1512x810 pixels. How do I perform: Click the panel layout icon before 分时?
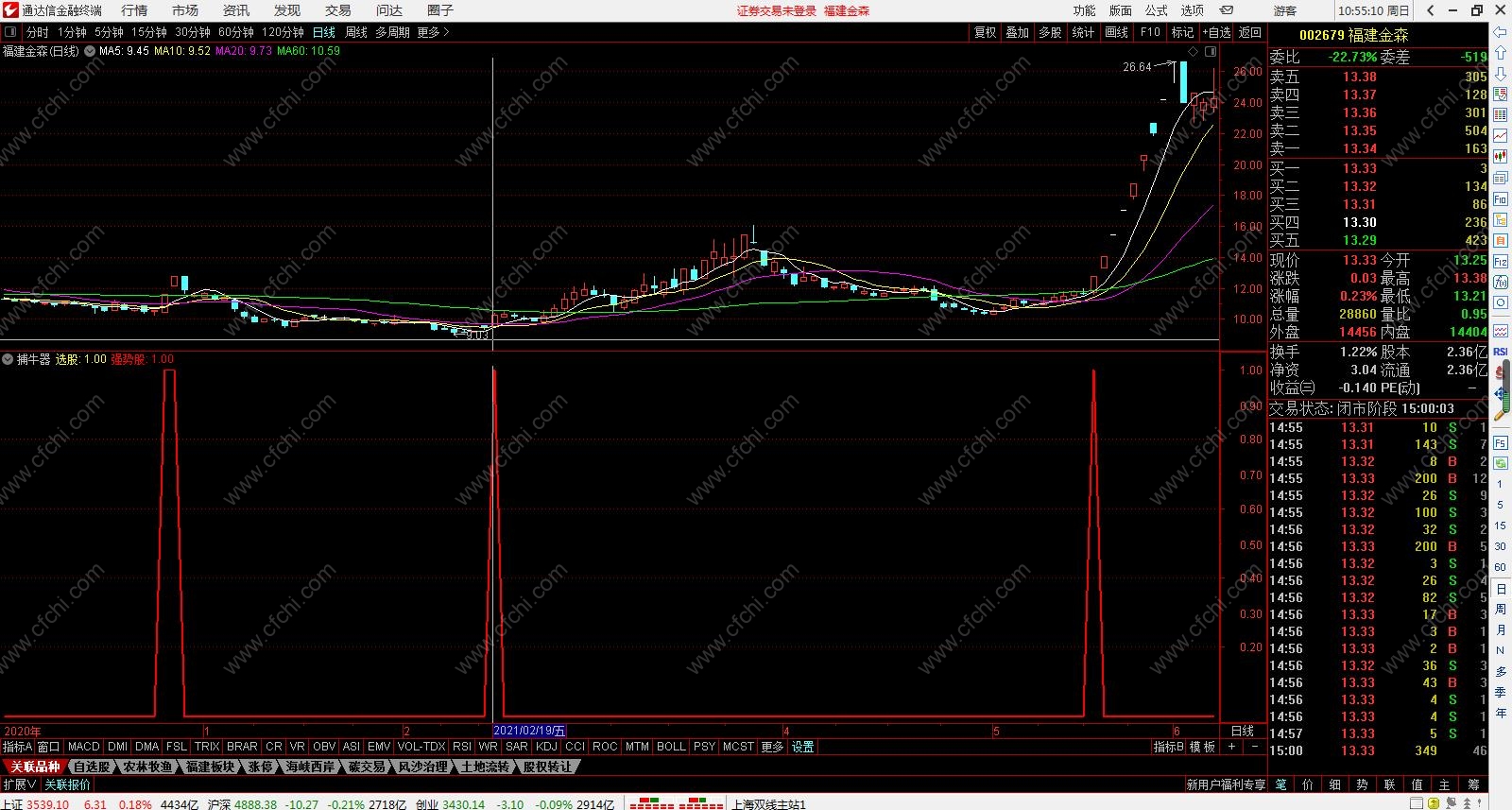click(10, 32)
